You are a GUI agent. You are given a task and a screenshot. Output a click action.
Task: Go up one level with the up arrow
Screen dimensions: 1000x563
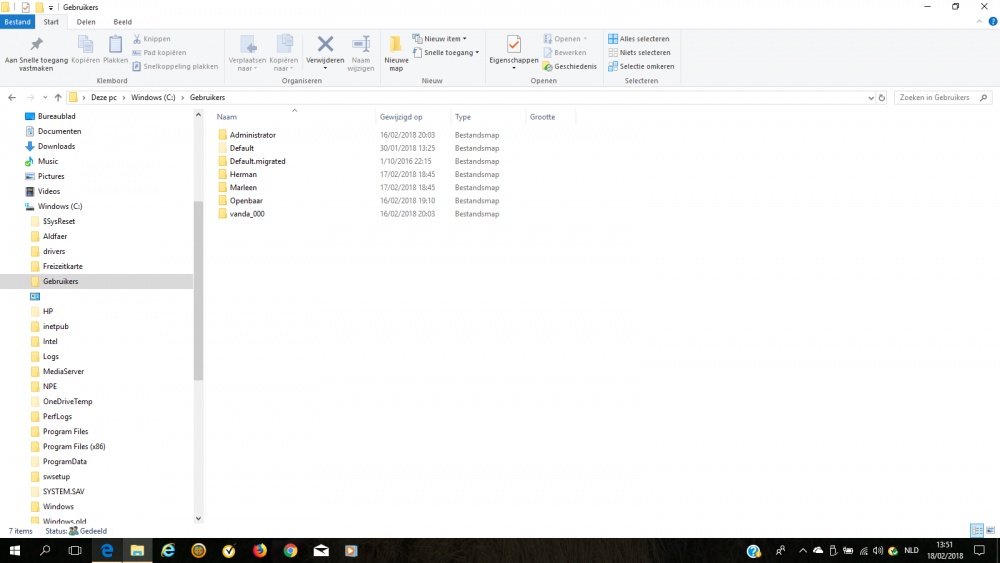click(x=58, y=97)
